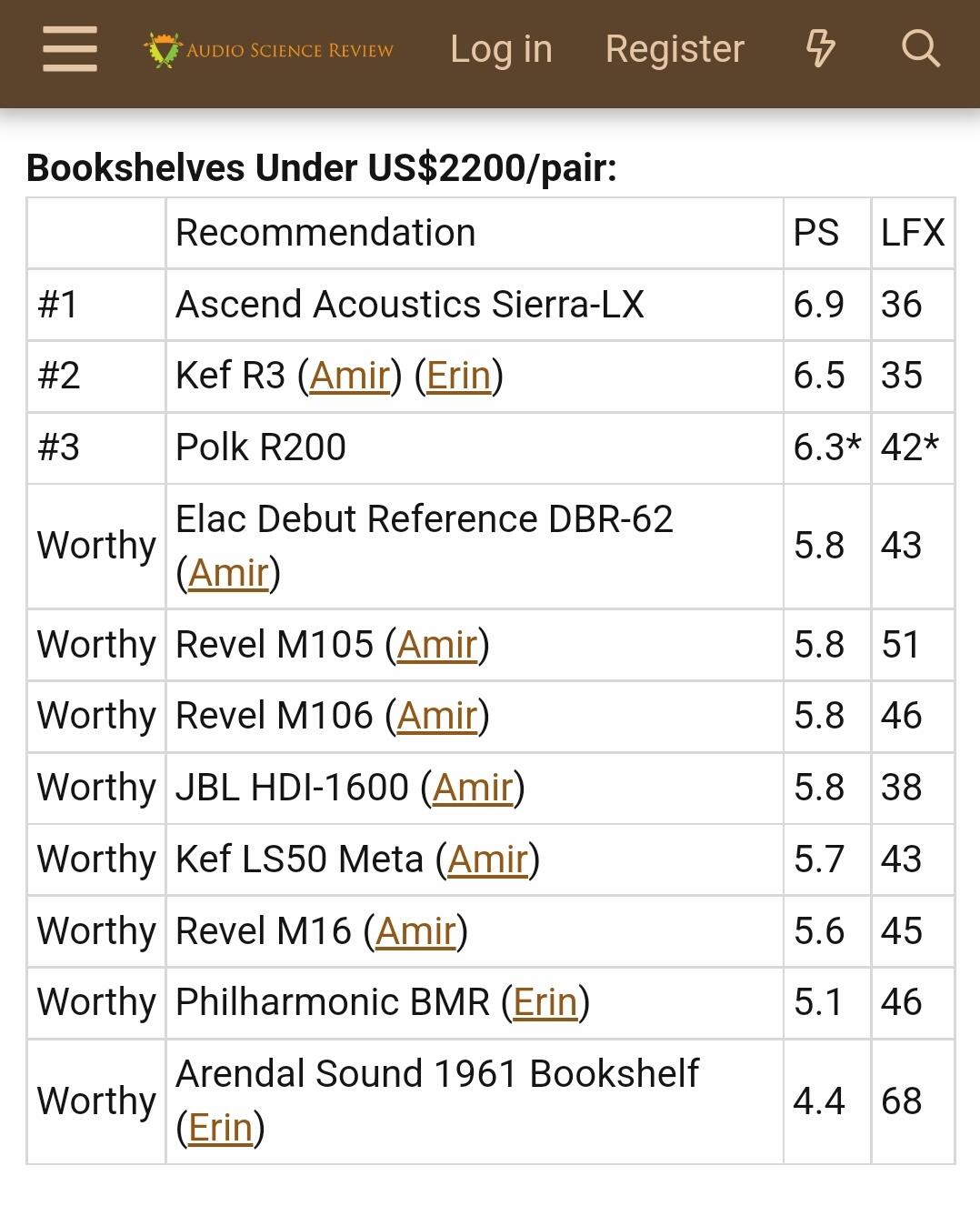This screenshot has height=1206, width=980.
Task: Click the Audio Science Review logo
Action: [269, 50]
